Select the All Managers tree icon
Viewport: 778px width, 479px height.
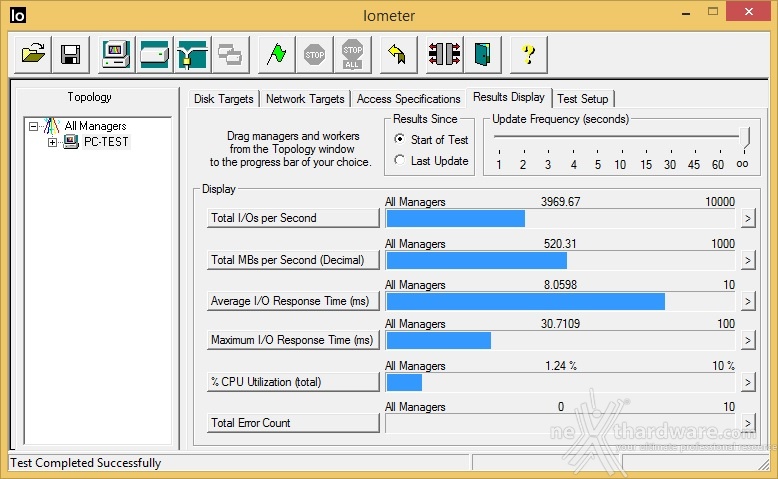(x=52, y=126)
